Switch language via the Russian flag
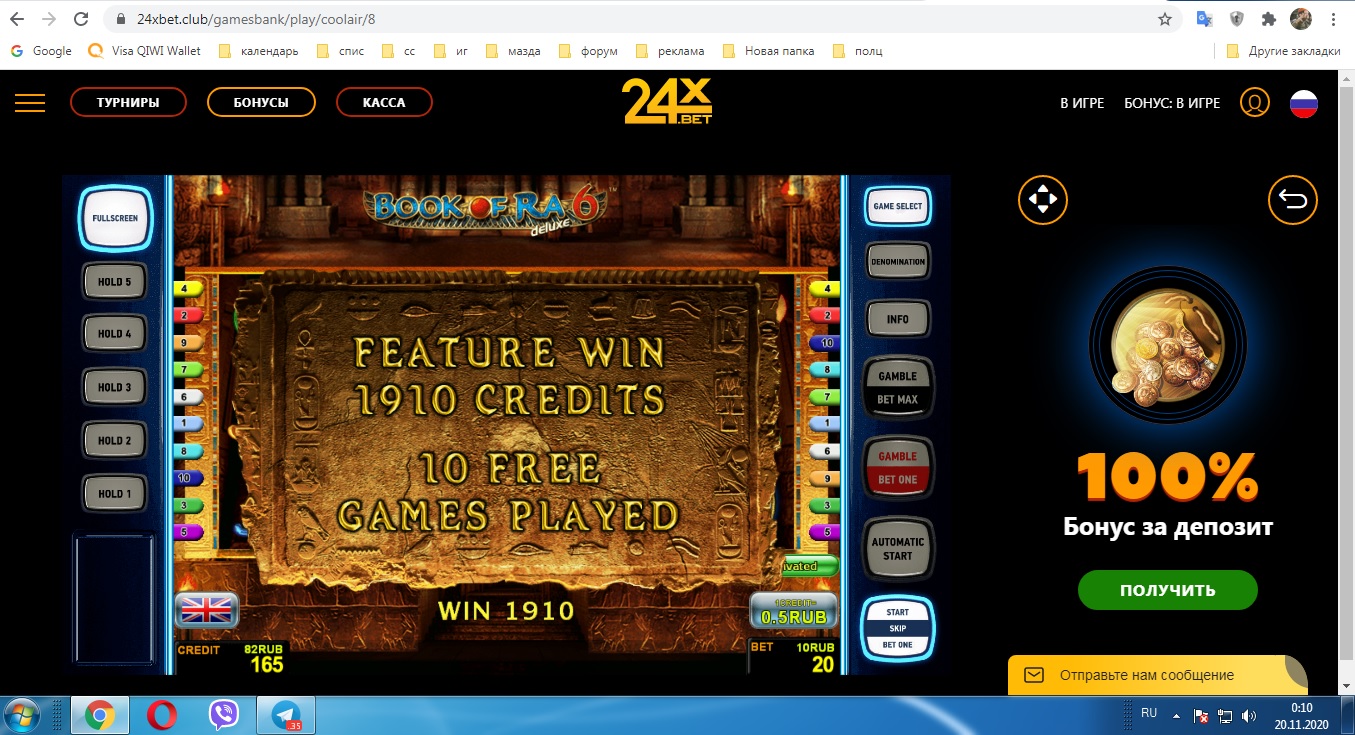 point(1303,103)
